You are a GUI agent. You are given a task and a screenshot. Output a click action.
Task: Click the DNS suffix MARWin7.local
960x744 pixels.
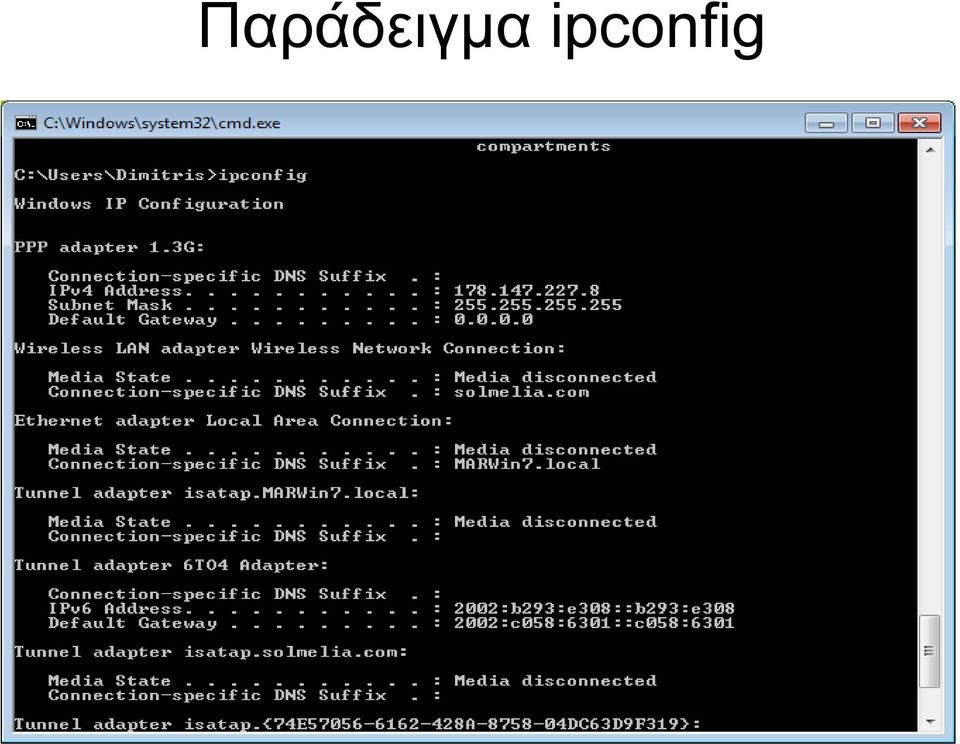point(527,464)
